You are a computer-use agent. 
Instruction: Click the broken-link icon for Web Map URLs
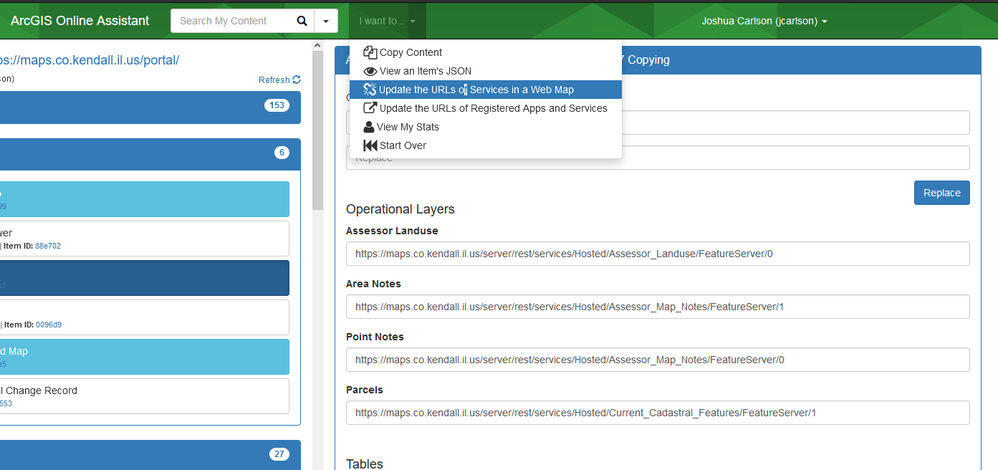[370, 90]
